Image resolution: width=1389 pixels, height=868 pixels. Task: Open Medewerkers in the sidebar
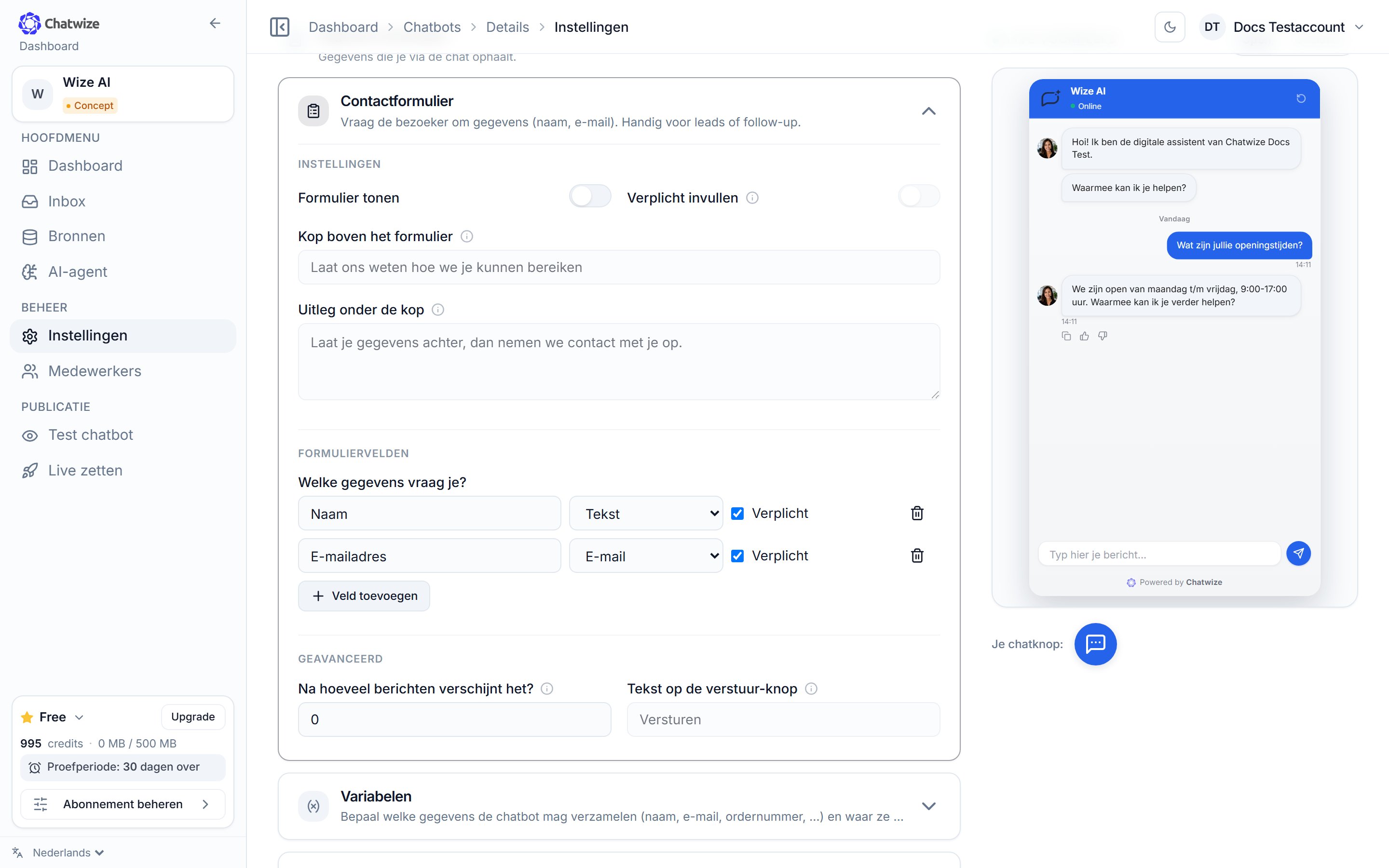(x=123, y=371)
